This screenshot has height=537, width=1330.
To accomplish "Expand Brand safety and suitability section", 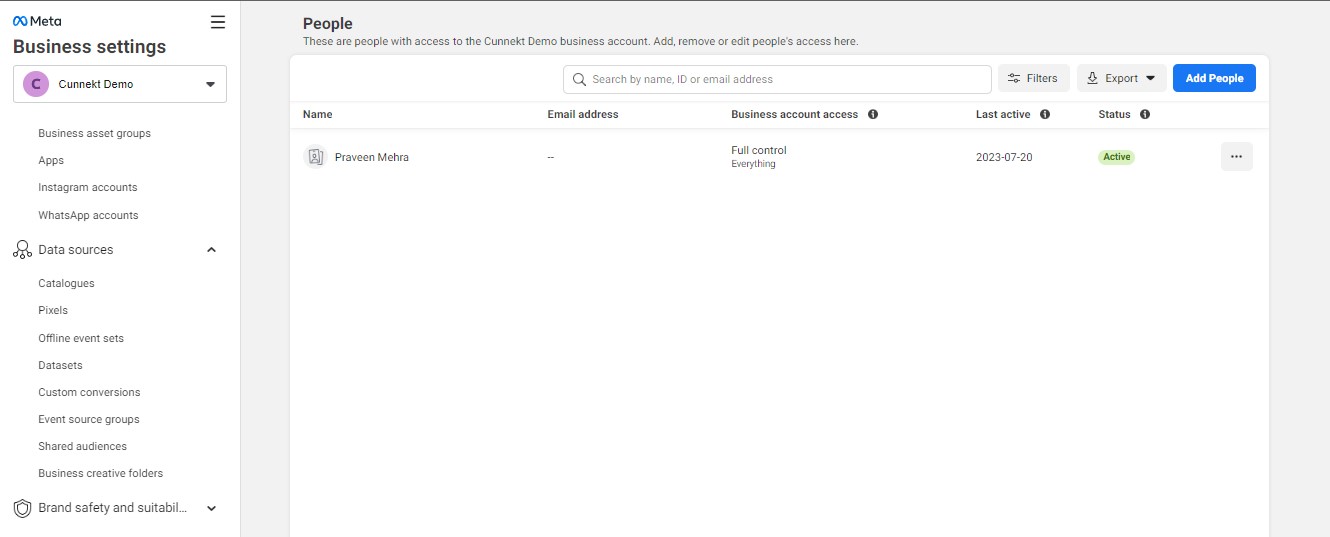I will point(211,508).
